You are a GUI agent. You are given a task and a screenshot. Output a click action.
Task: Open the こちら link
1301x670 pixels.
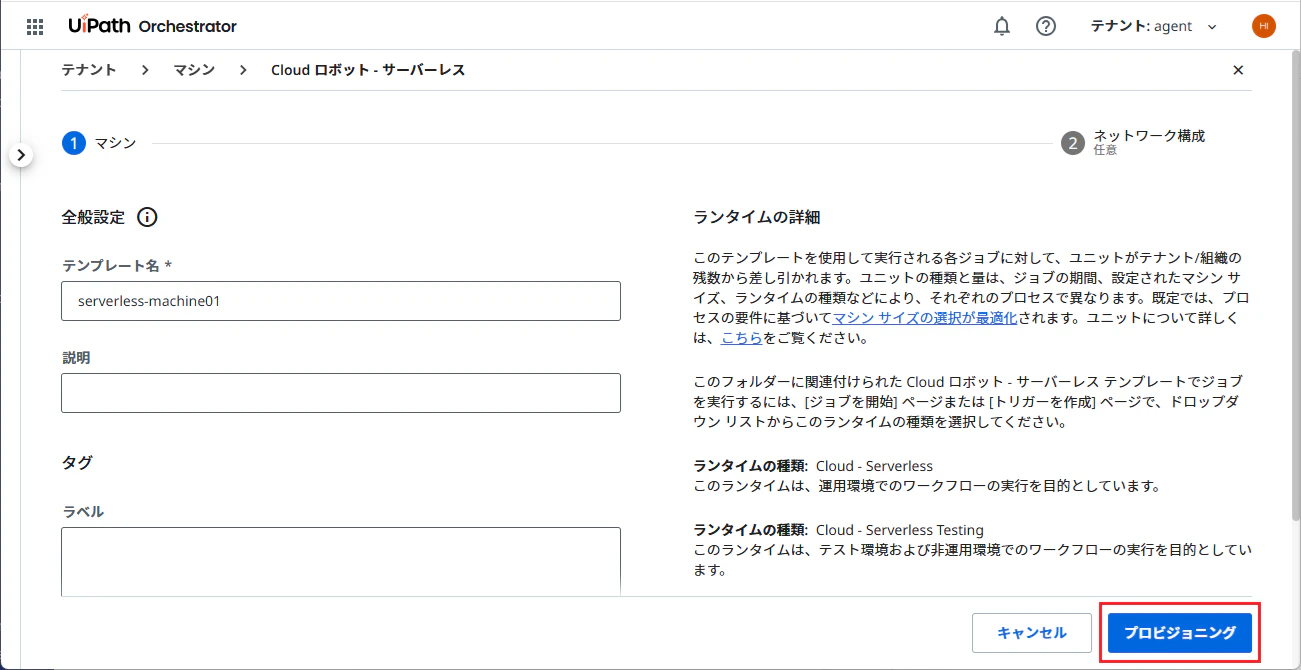(742, 338)
